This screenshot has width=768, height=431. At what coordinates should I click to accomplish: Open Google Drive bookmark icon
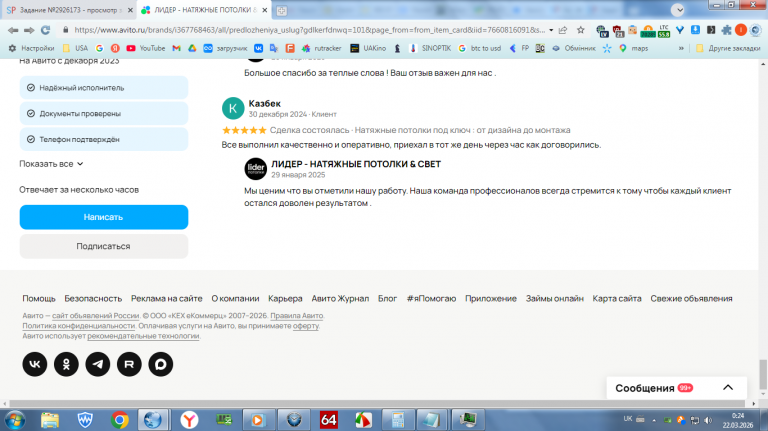pyautogui.click(x=192, y=48)
